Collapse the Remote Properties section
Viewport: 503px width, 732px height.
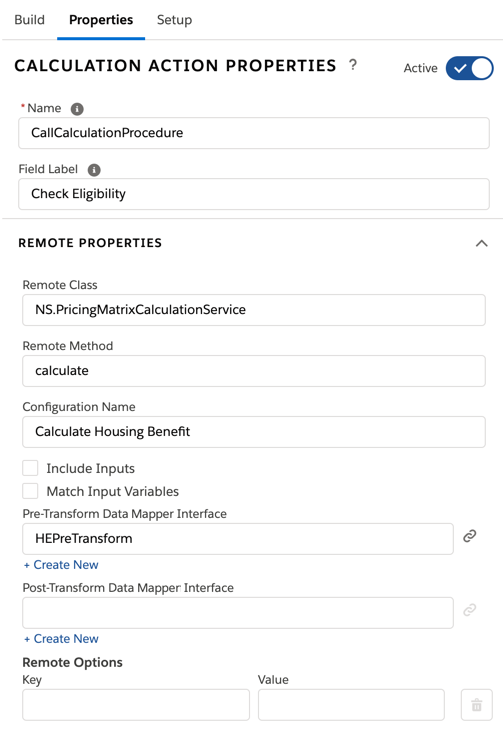pos(482,243)
